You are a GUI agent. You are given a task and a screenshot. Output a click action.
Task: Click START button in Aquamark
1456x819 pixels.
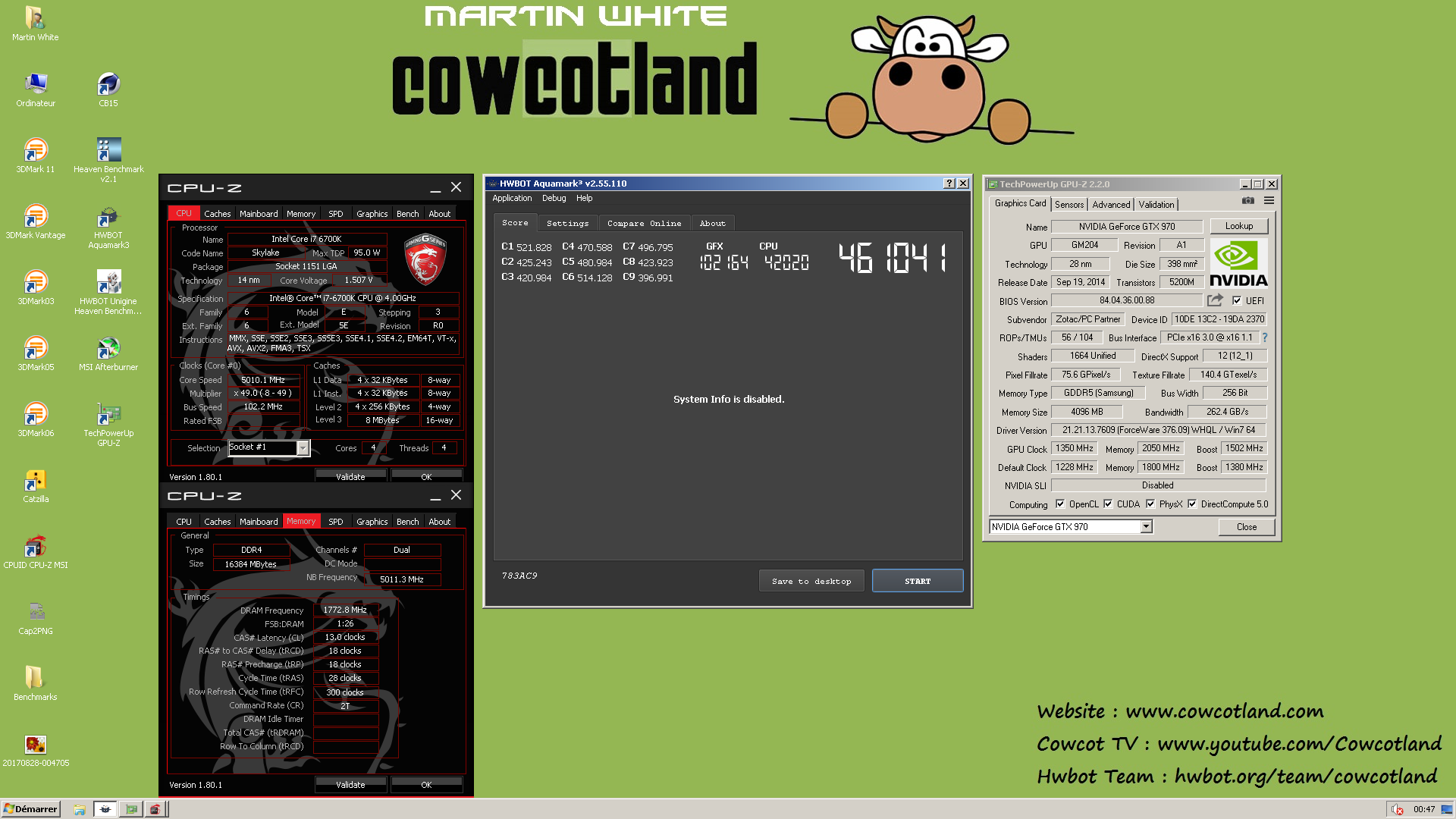(x=918, y=581)
